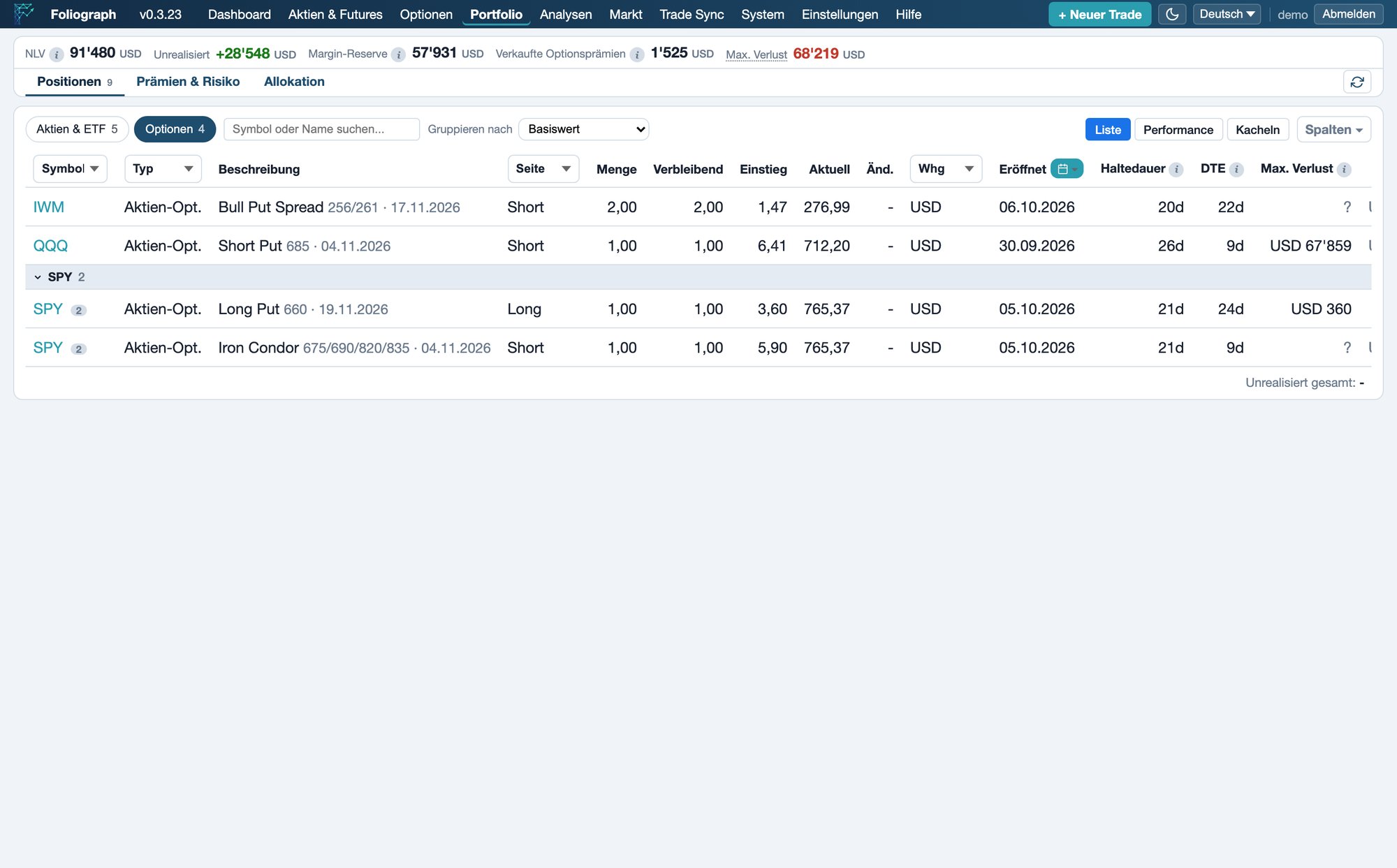Select the Aktien & ETF filter pill

(77, 129)
